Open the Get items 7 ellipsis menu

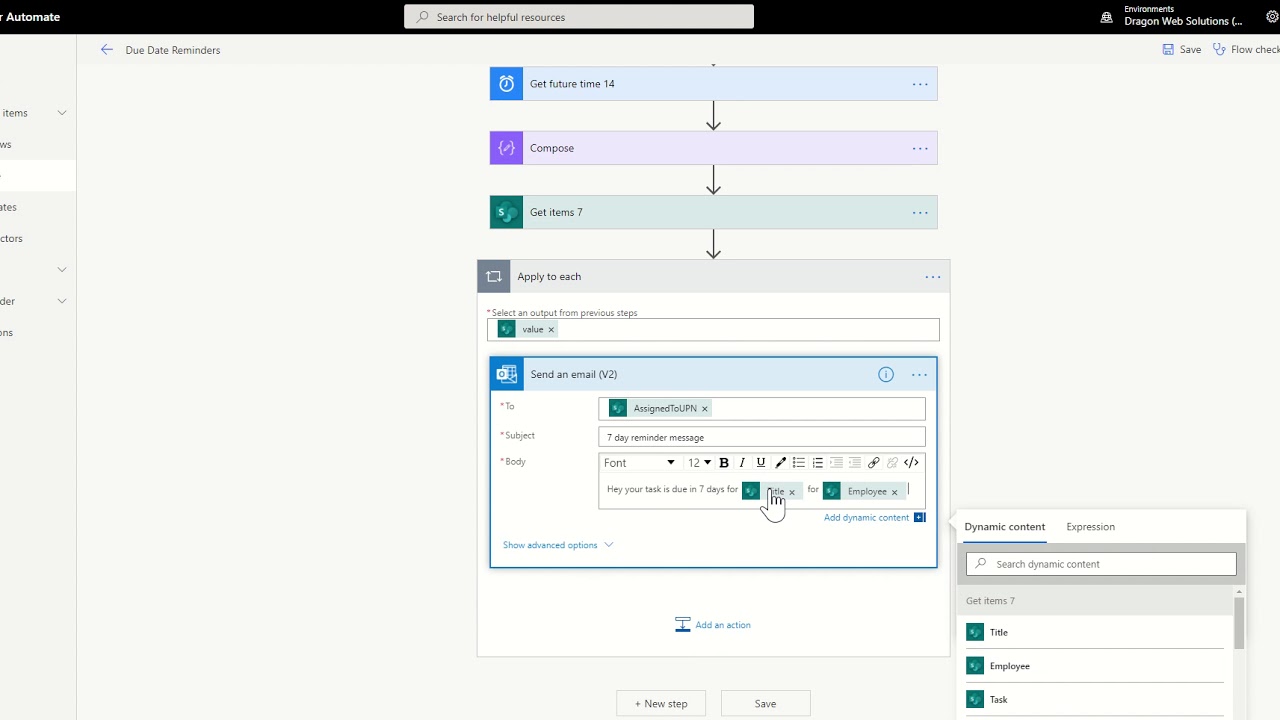coord(919,212)
